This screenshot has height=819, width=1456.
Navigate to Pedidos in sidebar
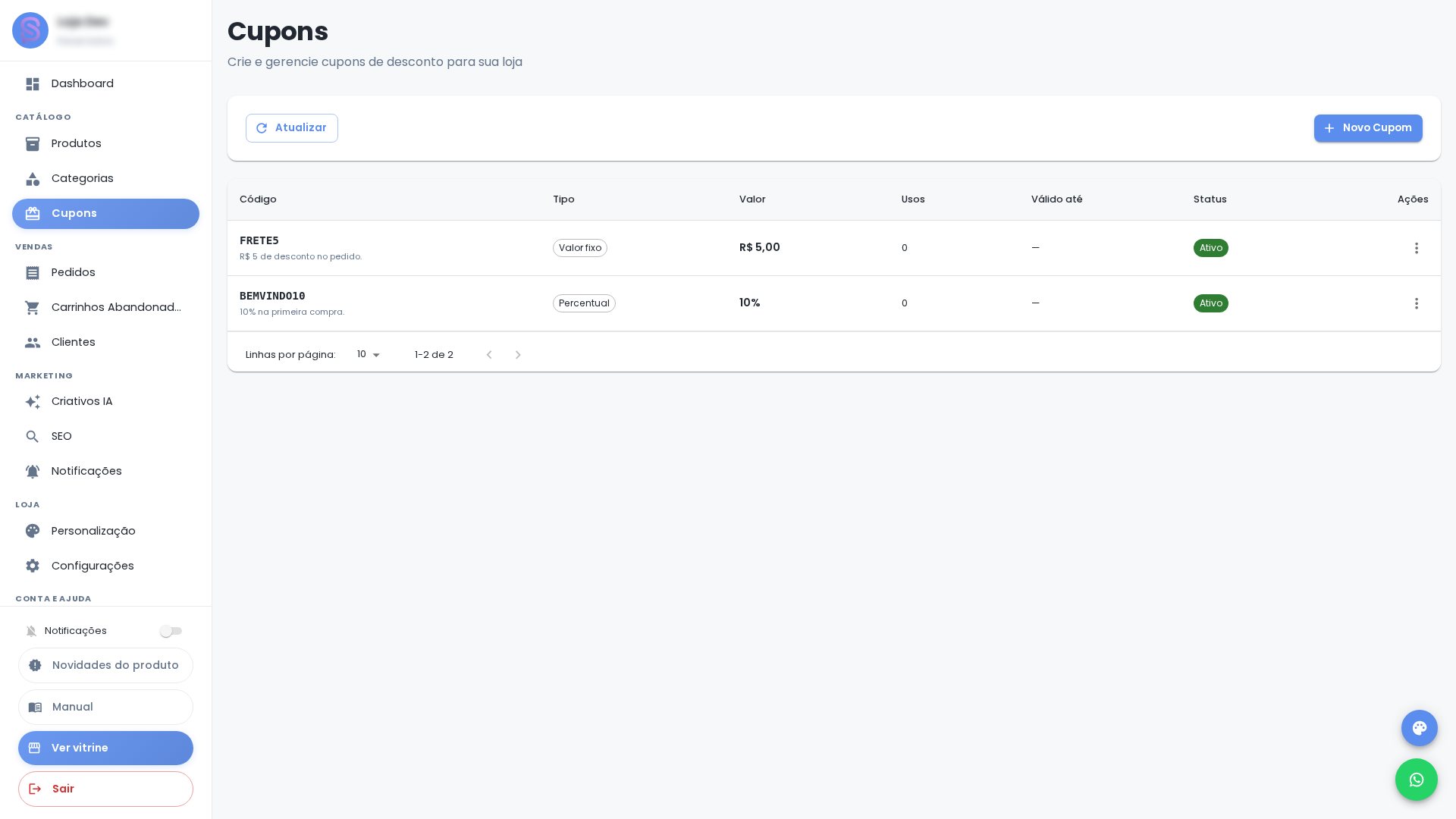click(105, 273)
